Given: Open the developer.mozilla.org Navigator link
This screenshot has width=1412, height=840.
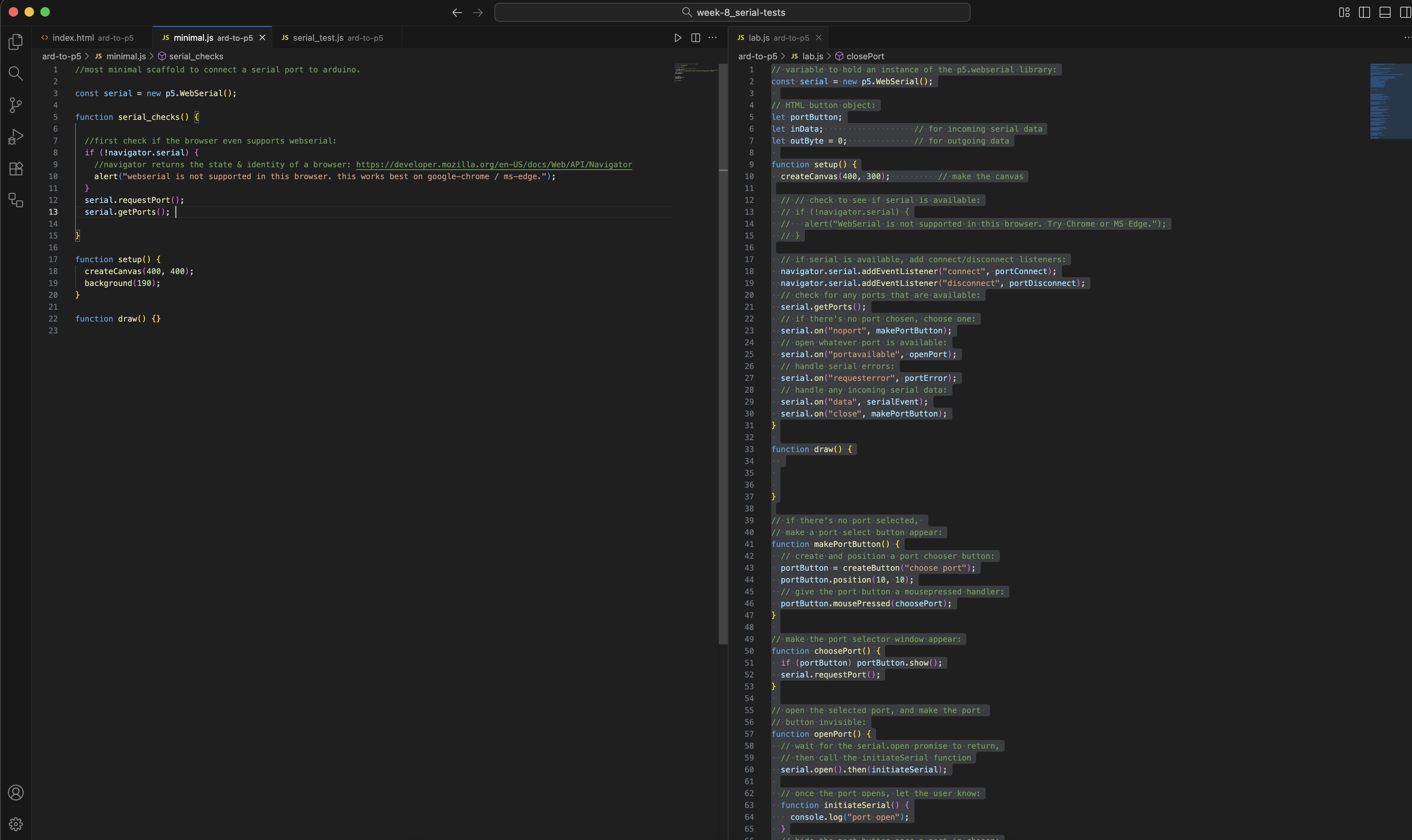Looking at the screenshot, I should click(x=494, y=165).
